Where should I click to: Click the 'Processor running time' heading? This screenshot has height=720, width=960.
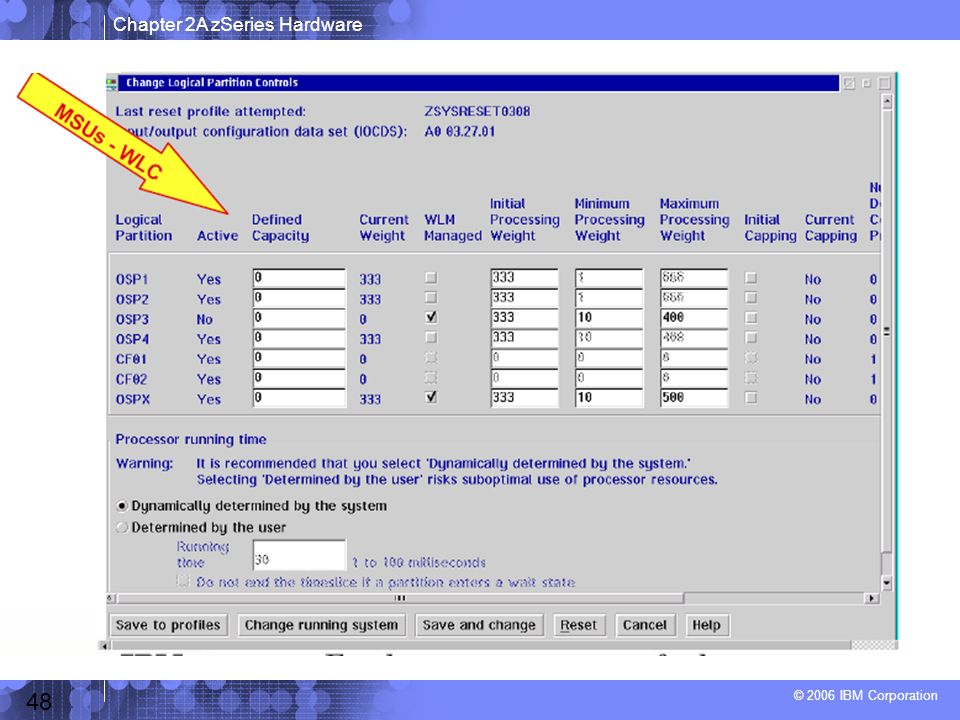tap(191, 440)
